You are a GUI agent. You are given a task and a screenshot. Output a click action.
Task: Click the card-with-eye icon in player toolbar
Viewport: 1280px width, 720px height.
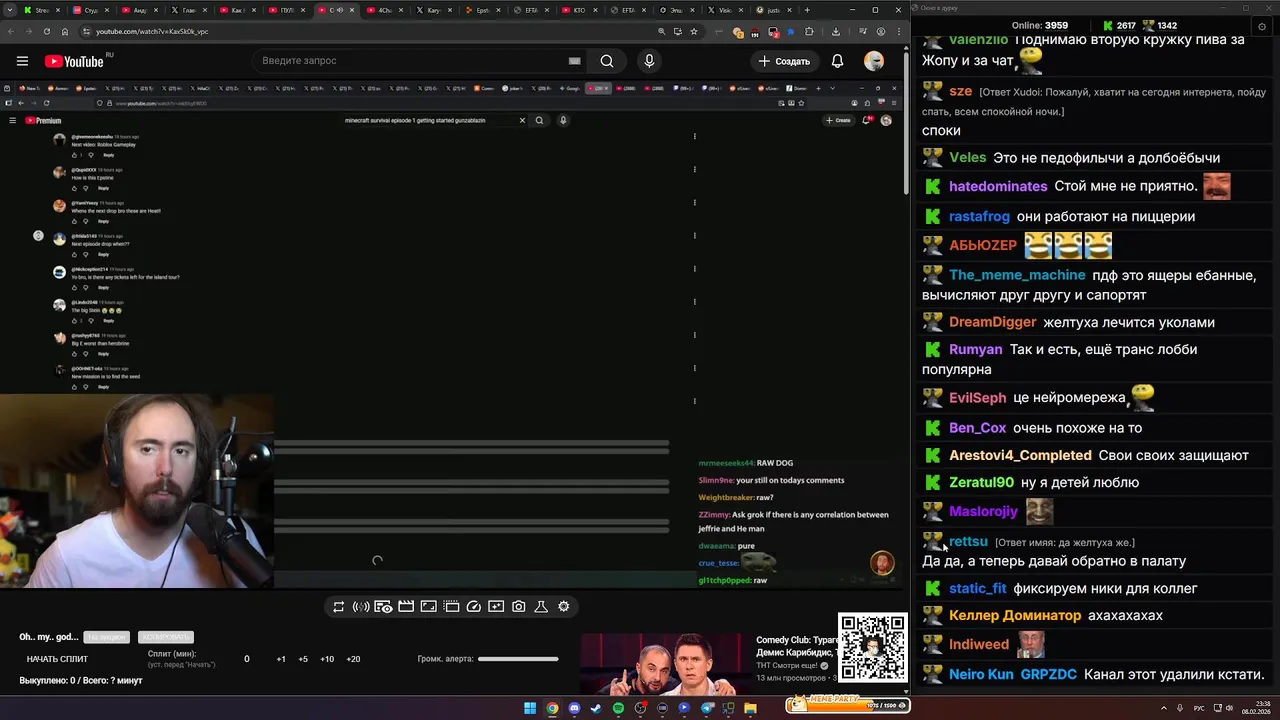pyautogui.click(x=383, y=606)
